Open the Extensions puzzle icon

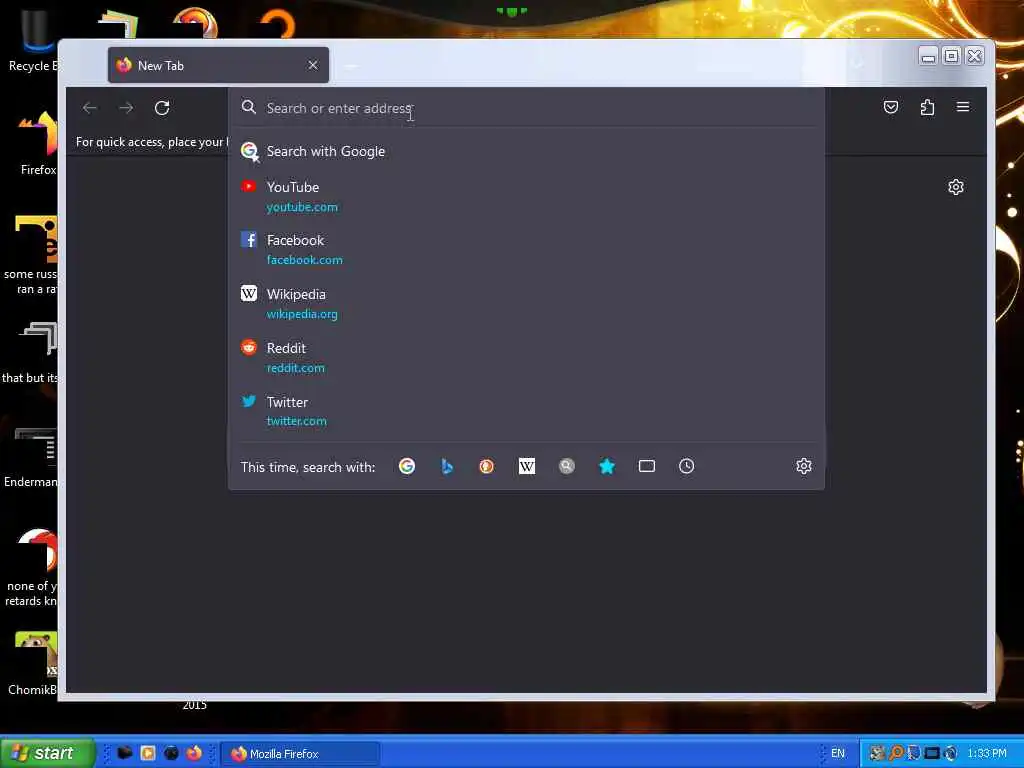coord(927,107)
